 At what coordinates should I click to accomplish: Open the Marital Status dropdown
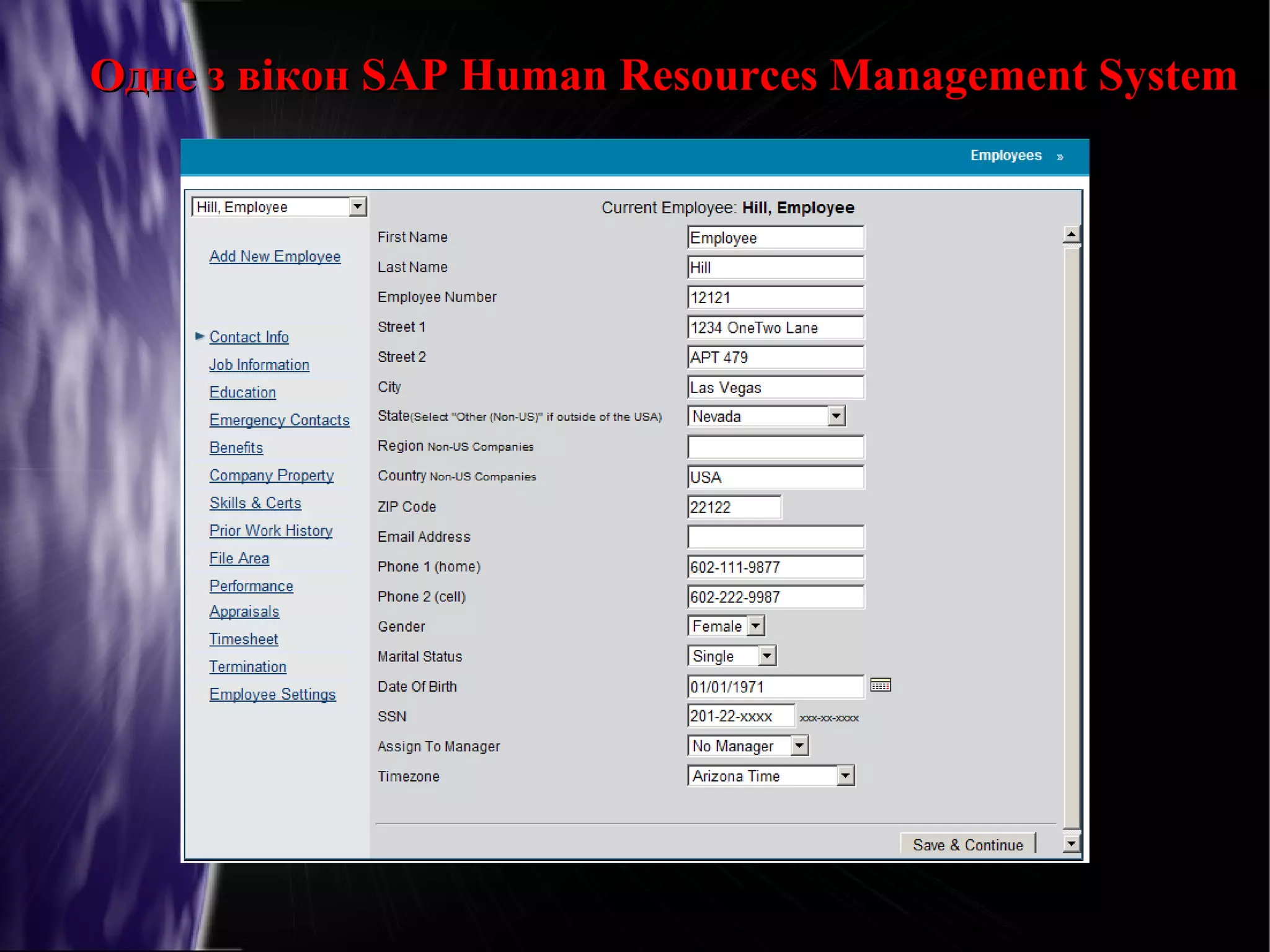[x=767, y=656]
